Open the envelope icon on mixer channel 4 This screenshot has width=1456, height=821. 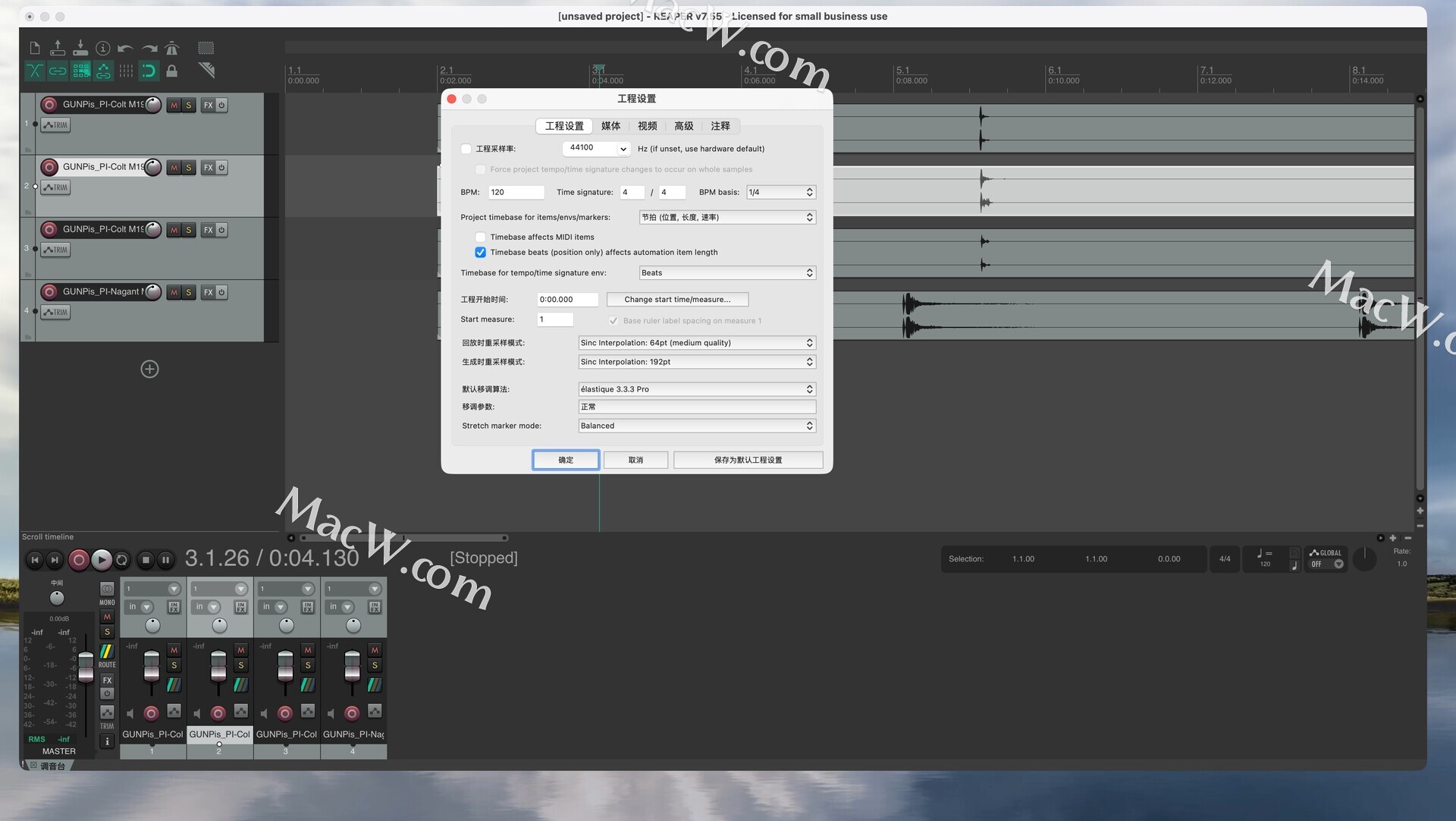click(x=375, y=711)
